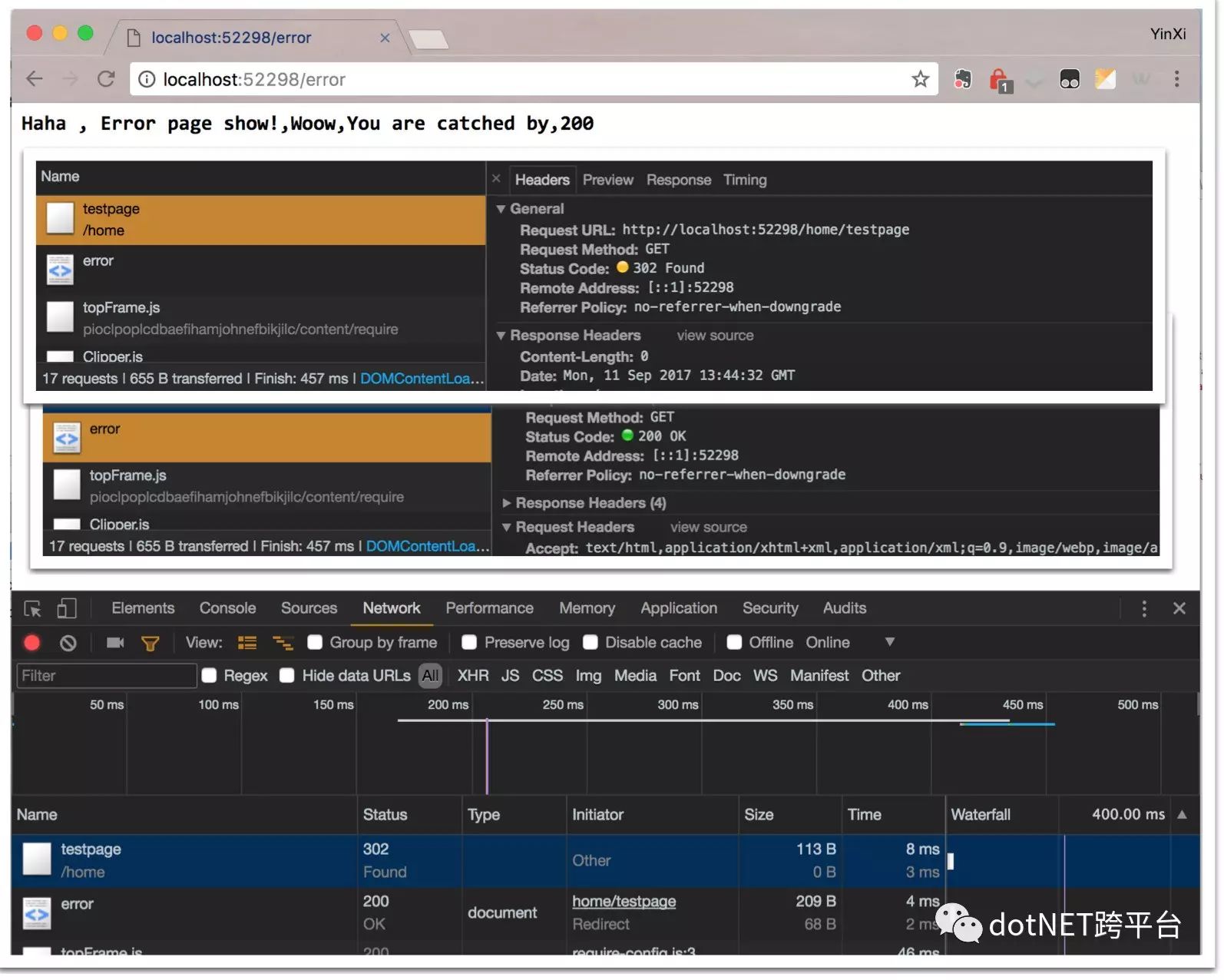Show All request types
The height and width of the screenshot is (980, 1224).
(431, 676)
